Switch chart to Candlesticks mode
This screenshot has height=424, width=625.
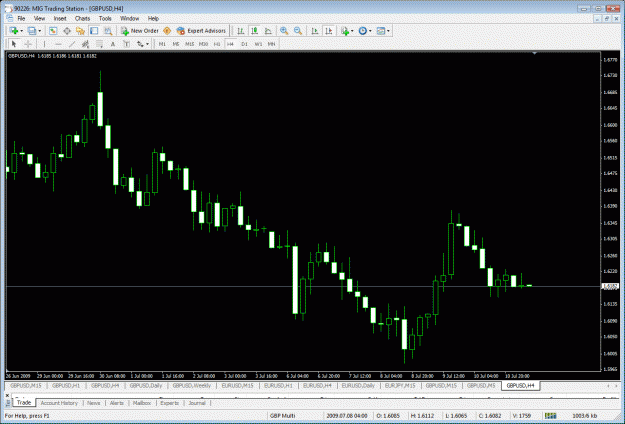[254, 31]
